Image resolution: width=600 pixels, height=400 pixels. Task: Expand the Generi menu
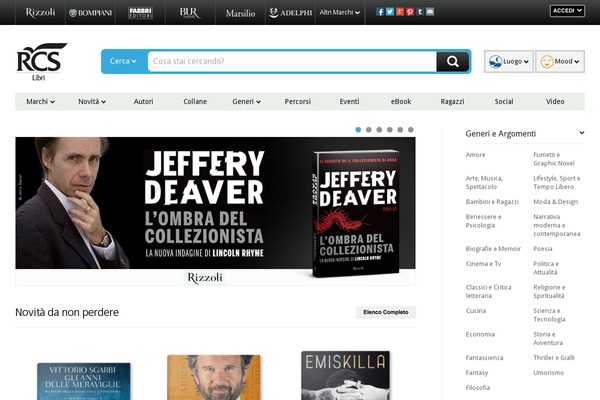246,101
